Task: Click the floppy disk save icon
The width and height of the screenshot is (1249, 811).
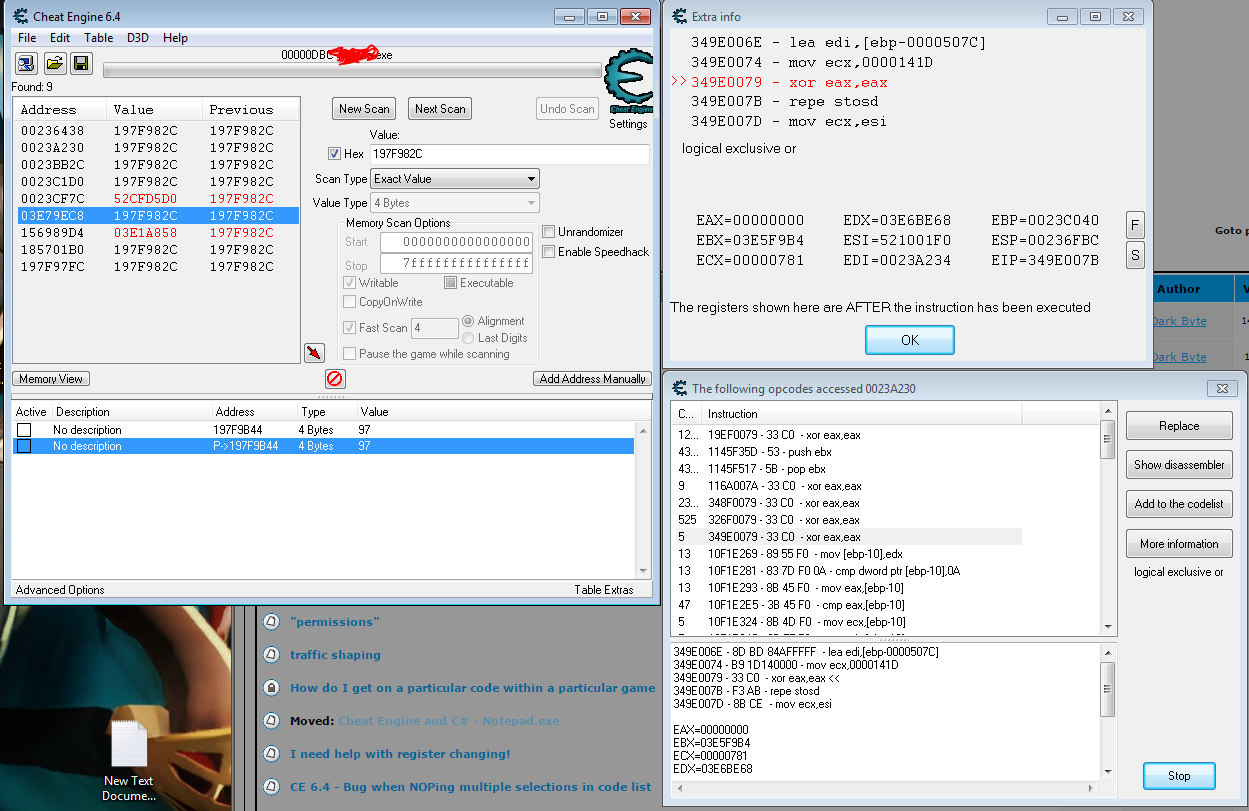Action: [x=81, y=64]
